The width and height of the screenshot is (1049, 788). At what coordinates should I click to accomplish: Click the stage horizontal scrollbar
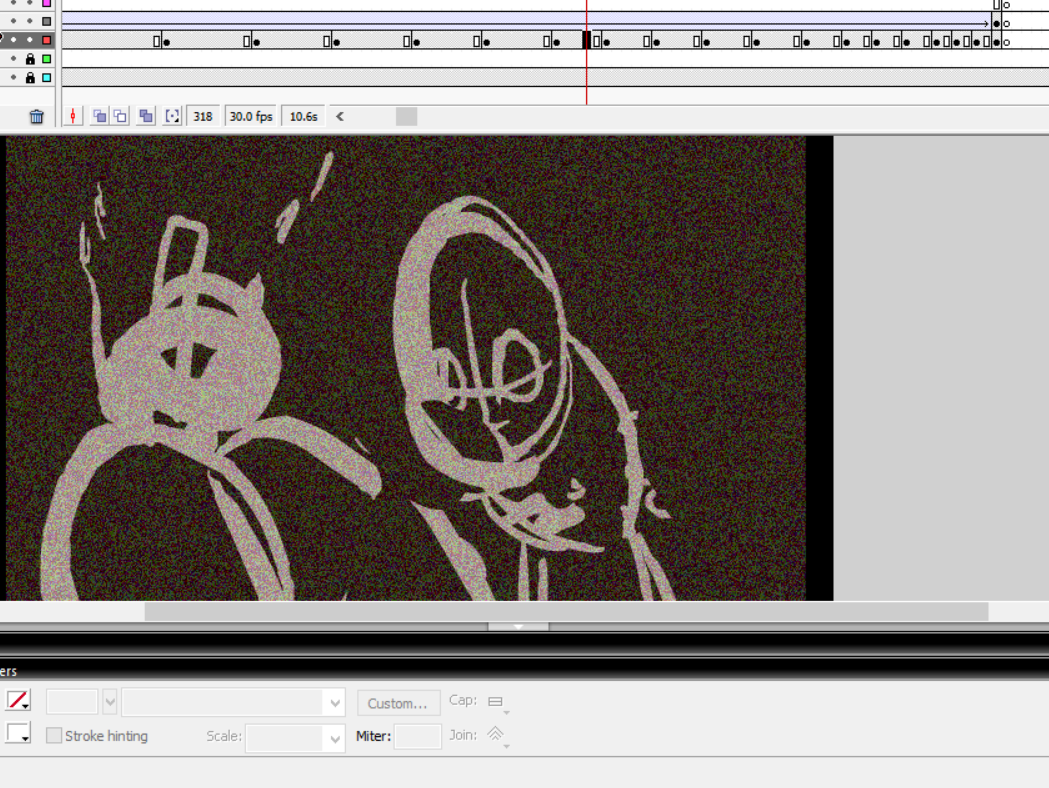pyautogui.click(x=566, y=611)
